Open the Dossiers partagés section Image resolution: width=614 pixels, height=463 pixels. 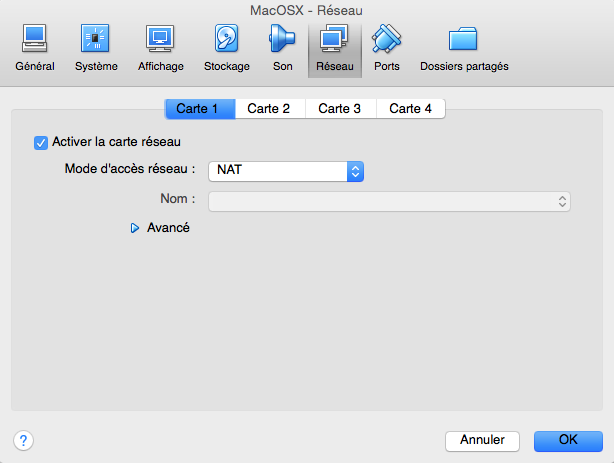coord(464,49)
